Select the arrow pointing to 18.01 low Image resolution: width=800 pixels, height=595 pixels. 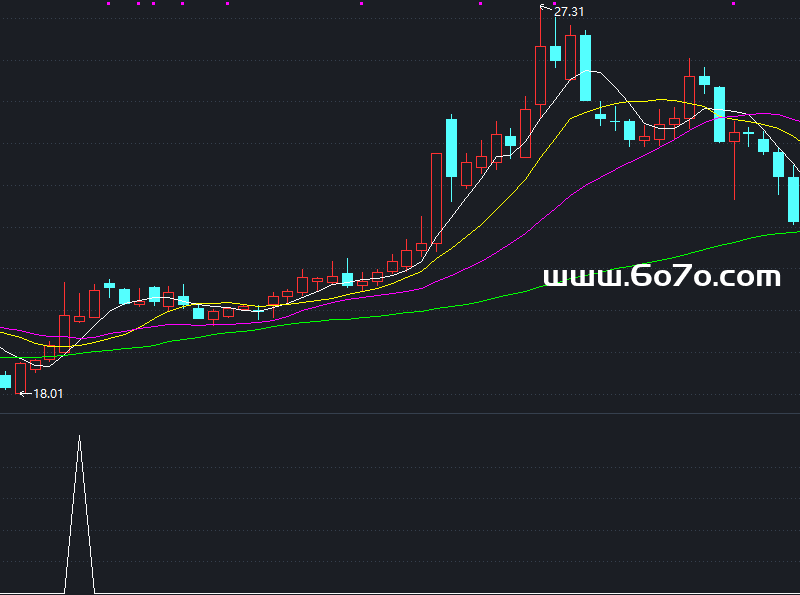(25, 394)
